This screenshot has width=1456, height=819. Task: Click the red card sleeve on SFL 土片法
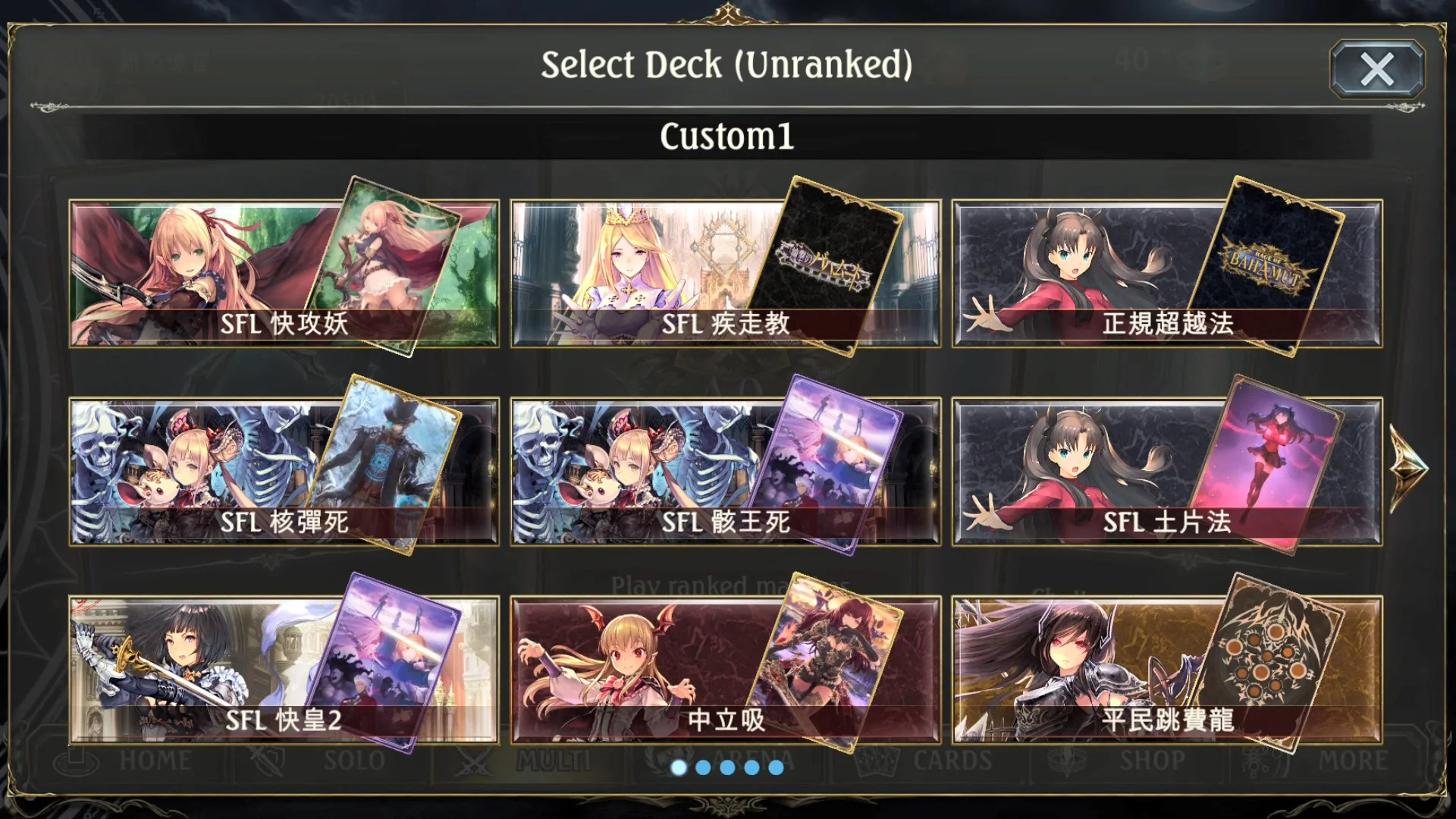pos(1266,464)
